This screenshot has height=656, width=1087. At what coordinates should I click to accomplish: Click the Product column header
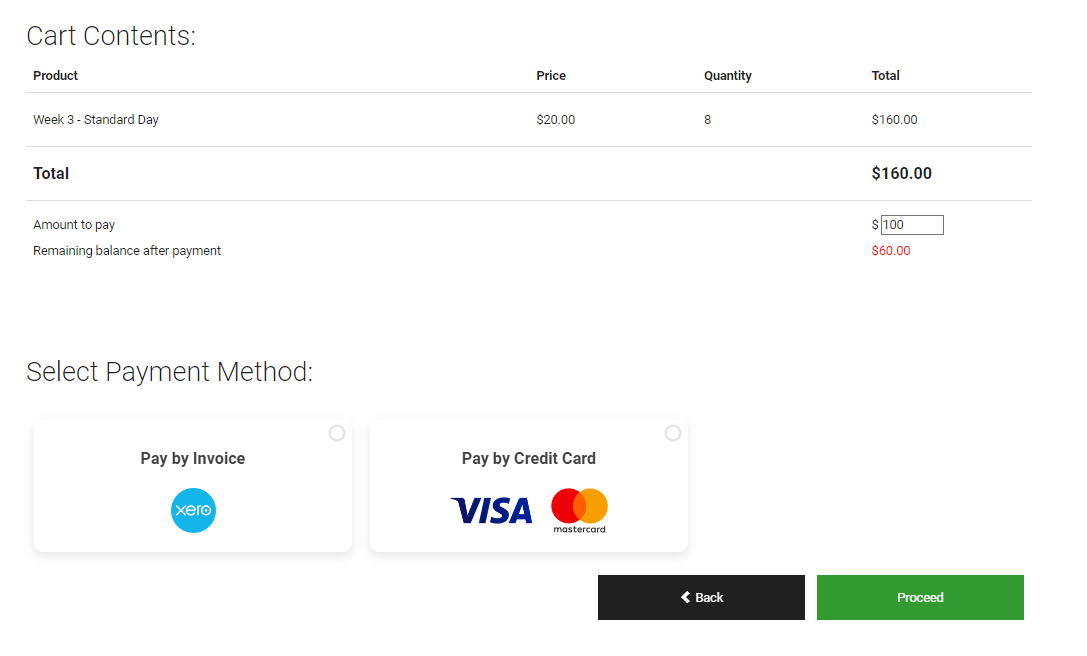click(55, 76)
